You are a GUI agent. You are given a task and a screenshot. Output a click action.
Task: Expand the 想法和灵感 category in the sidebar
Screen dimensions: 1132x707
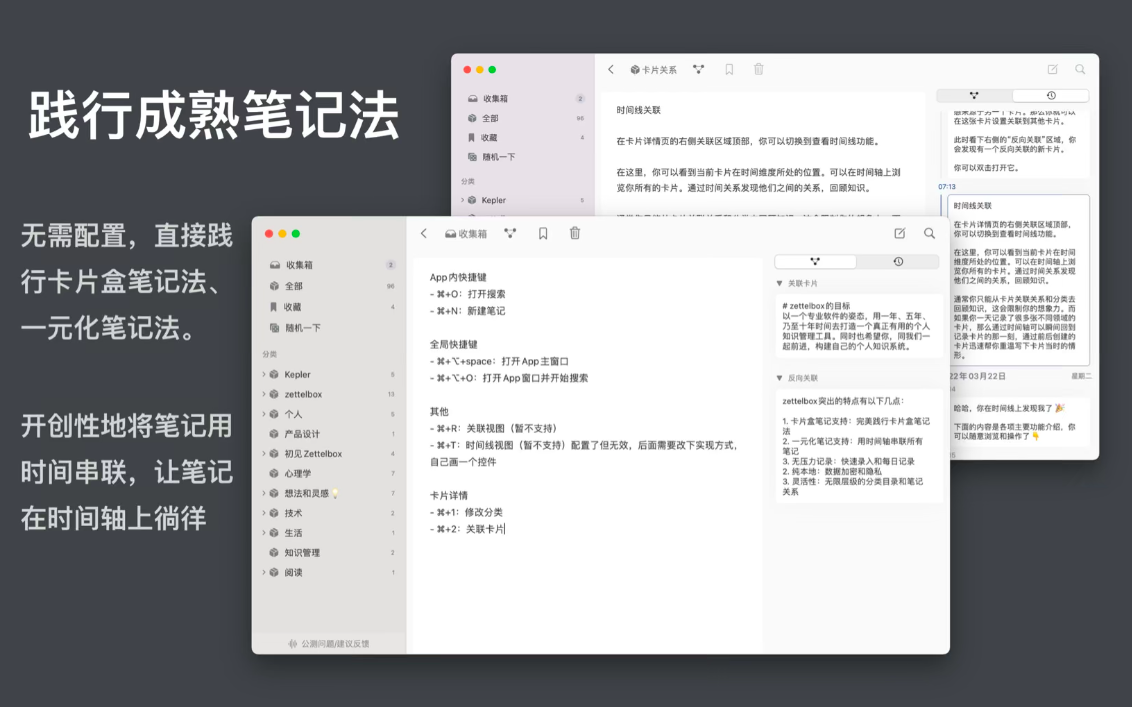264,493
